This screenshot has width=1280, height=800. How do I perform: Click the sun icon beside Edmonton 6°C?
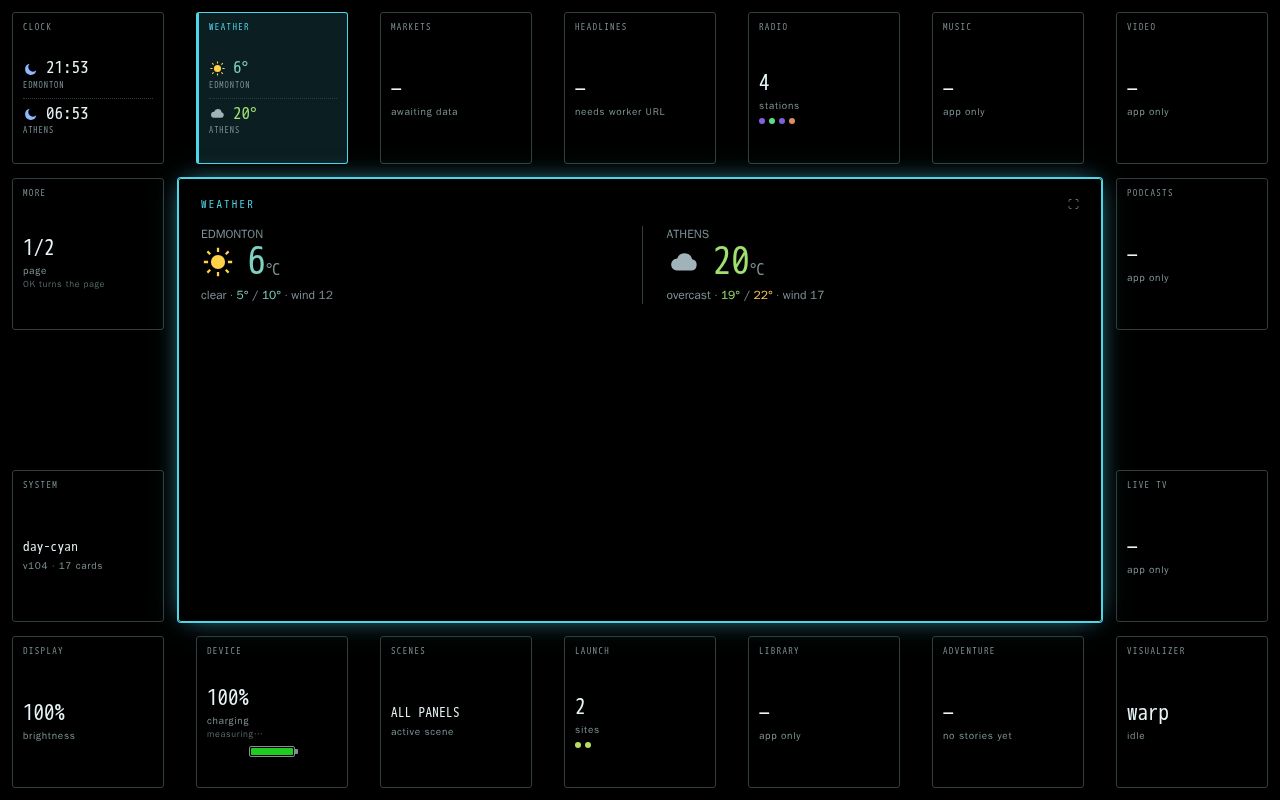coord(218,263)
